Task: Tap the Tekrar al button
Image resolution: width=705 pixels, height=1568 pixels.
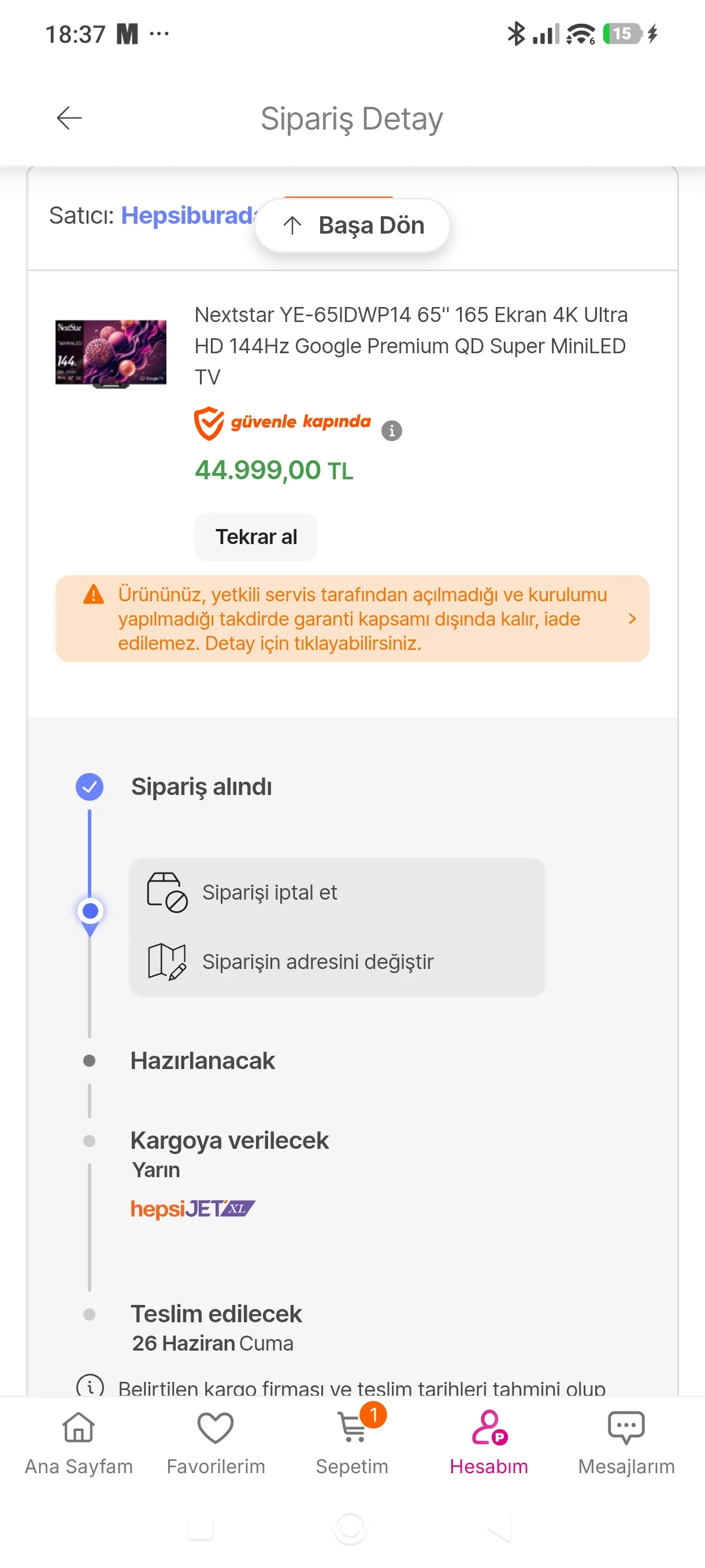Action: tap(256, 537)
